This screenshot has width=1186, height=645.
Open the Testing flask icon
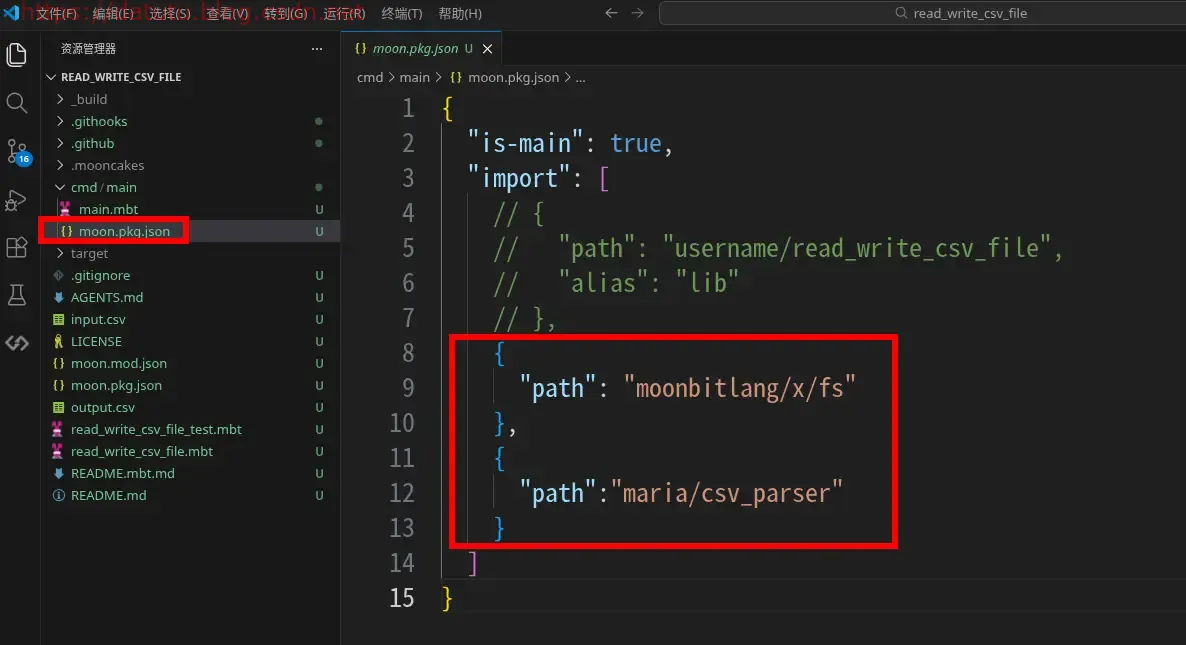(16, 295)
